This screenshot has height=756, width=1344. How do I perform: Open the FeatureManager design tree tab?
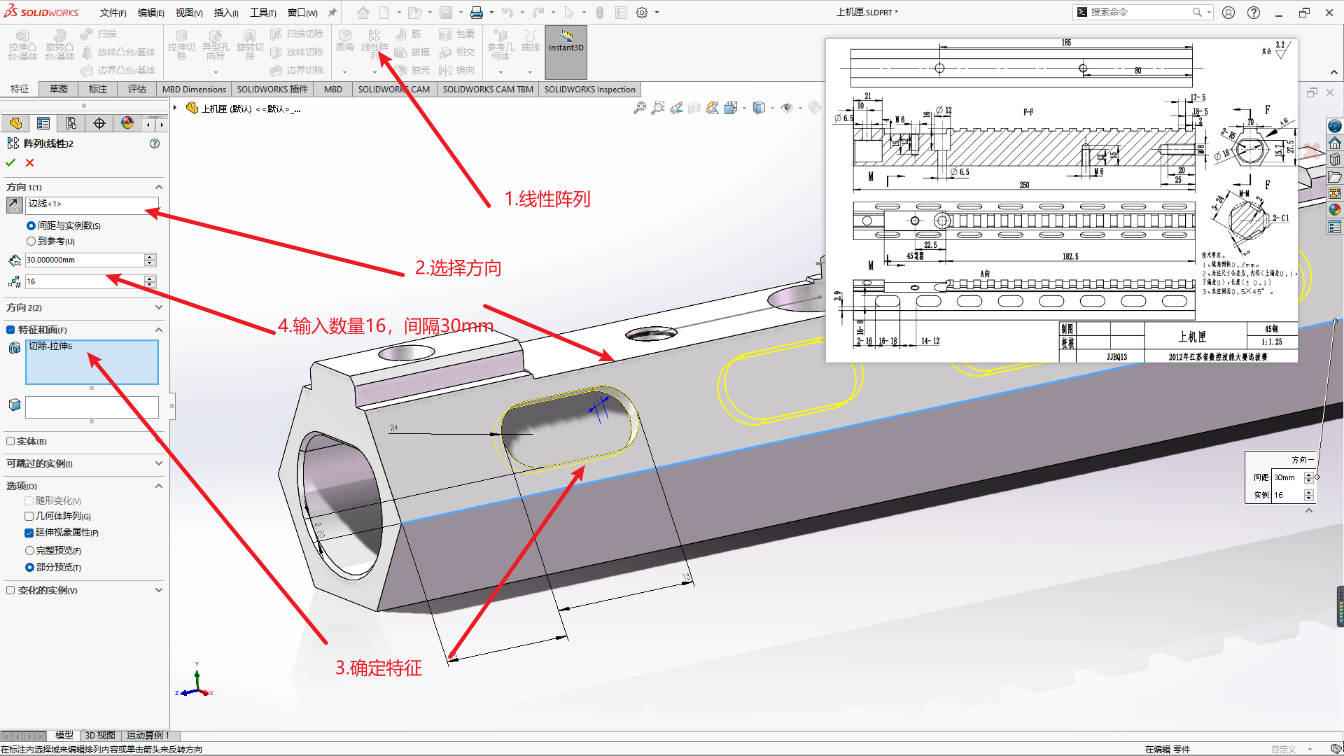pos(15,123)
